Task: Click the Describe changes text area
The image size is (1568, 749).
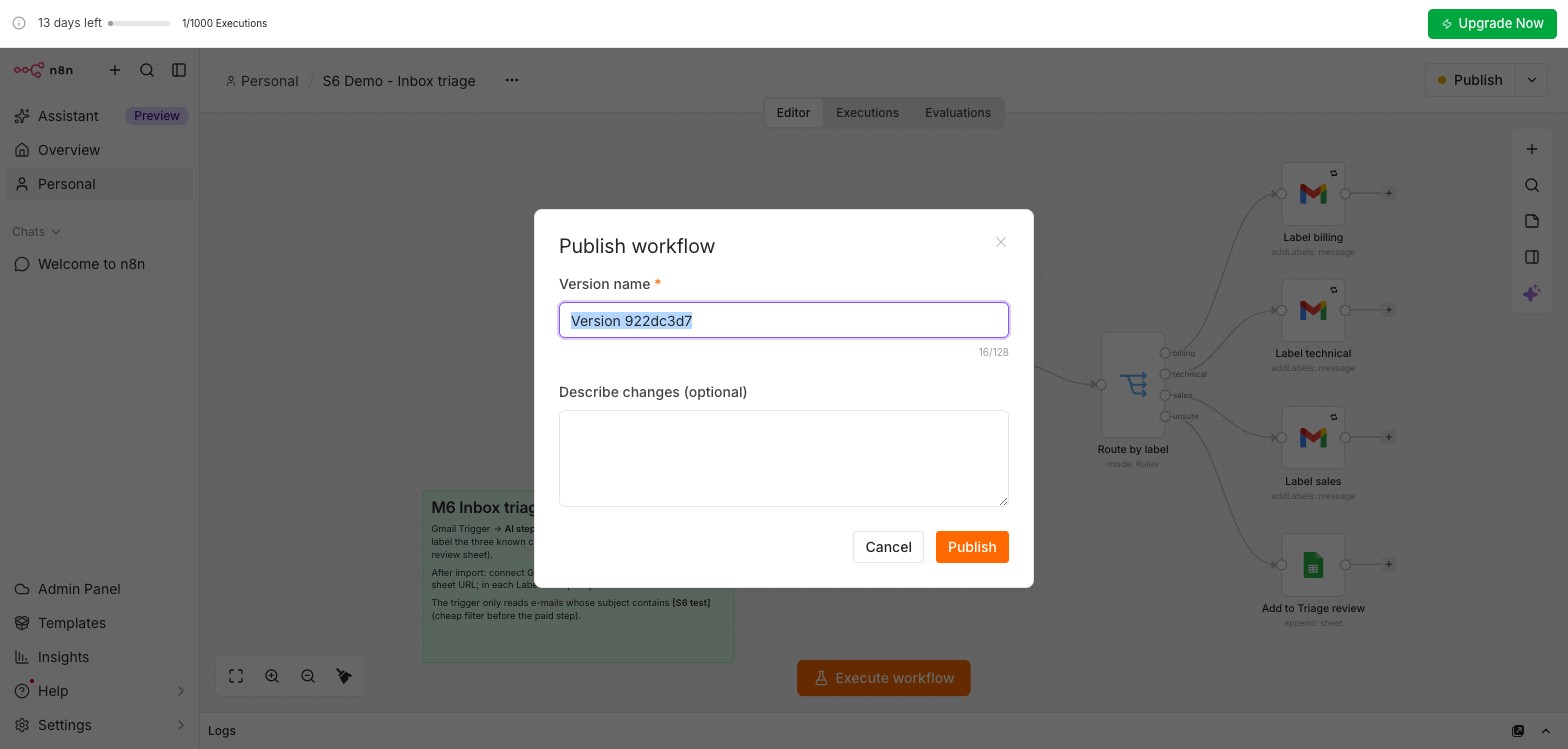Action: [784, 458]
